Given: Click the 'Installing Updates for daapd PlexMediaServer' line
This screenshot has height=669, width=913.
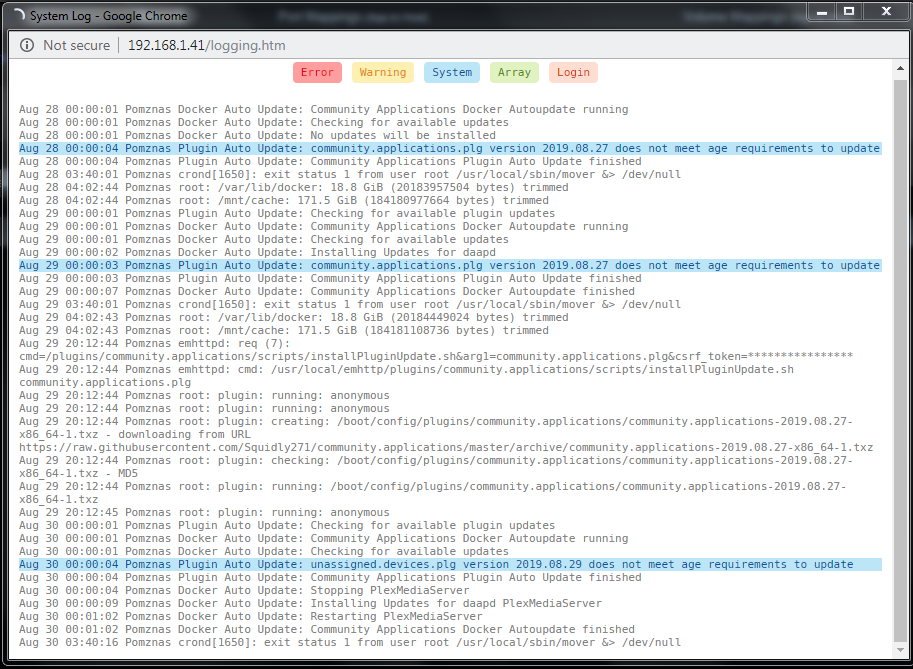Looking at the screenshot, I should click(x=310, y=603).
